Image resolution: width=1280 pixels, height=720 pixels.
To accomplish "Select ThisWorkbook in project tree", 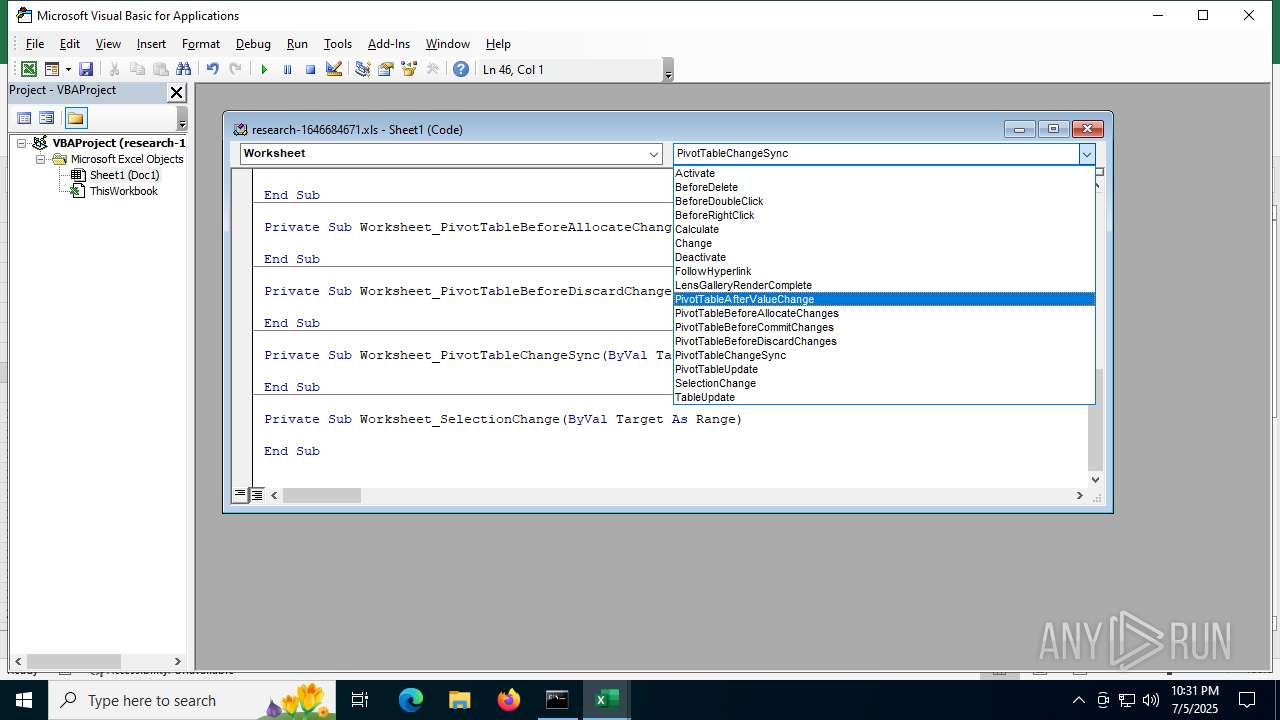I will 123,191.
